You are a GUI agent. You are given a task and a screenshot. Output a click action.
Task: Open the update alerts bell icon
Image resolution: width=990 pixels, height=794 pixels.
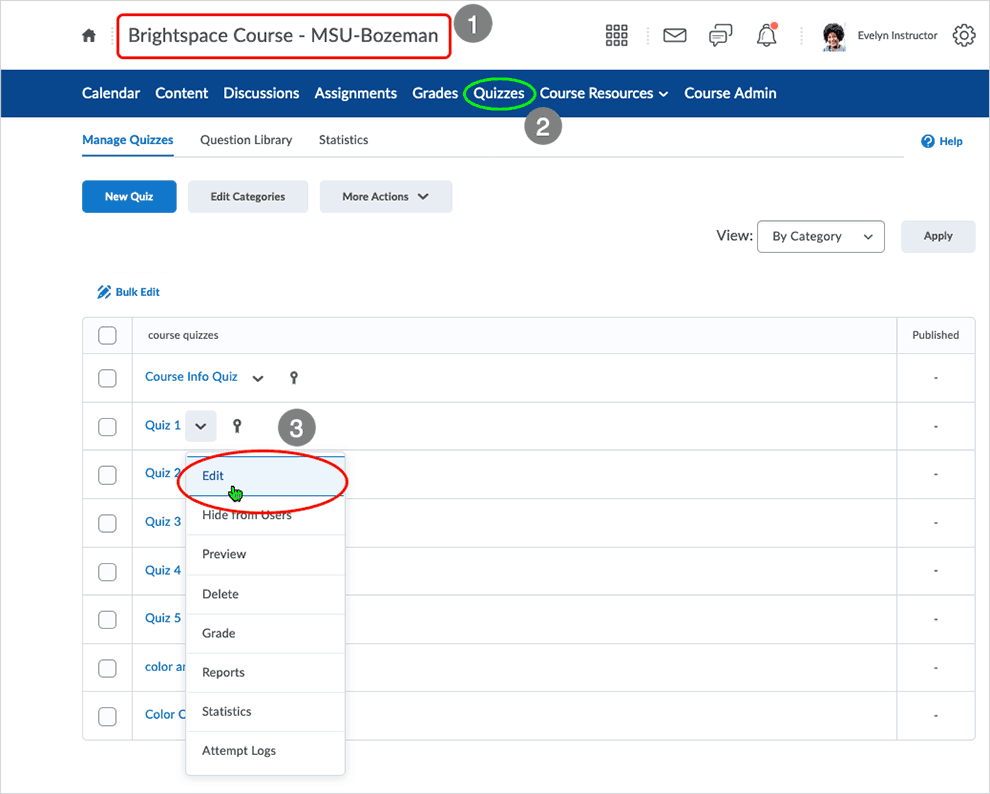(766, 35)
